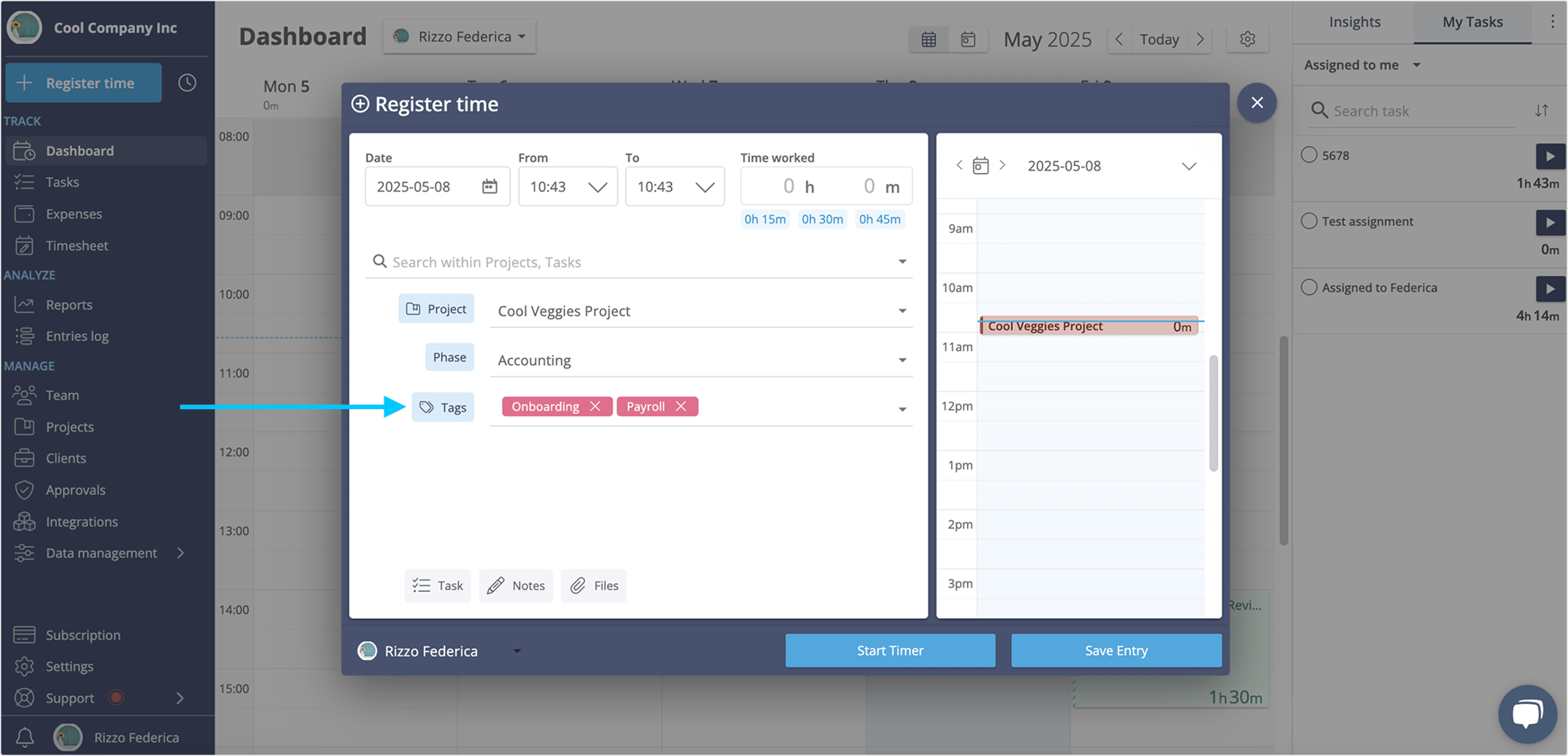Expand the Project selection dropdown
Screen dimensions: 1568x756
[902, 311]
